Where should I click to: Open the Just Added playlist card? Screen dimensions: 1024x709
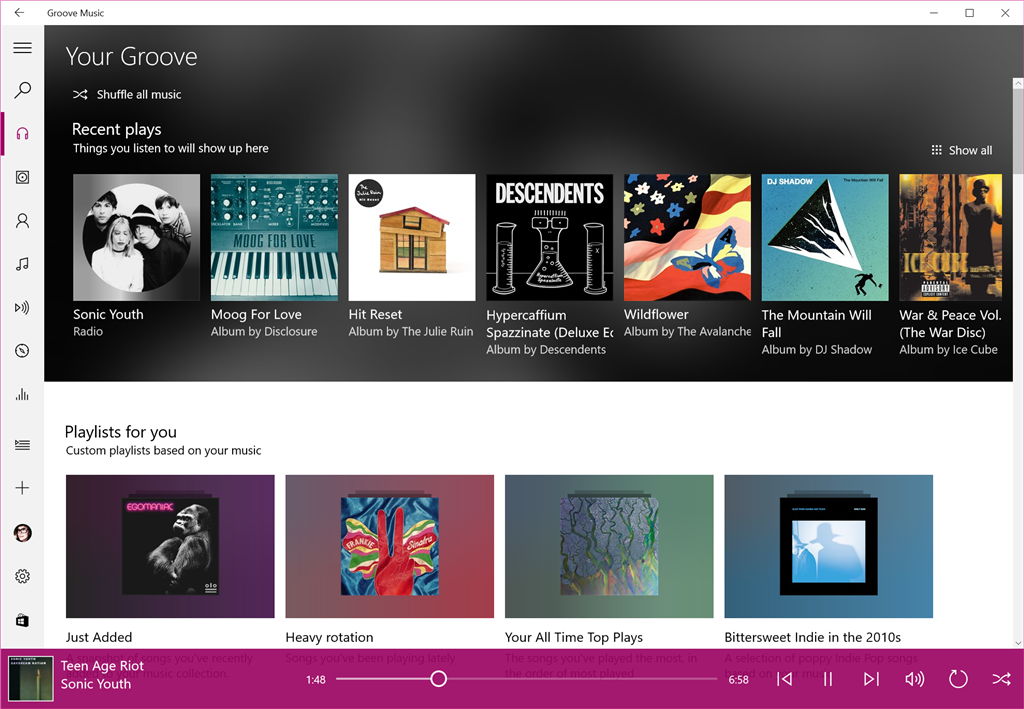tap(170, 546)
